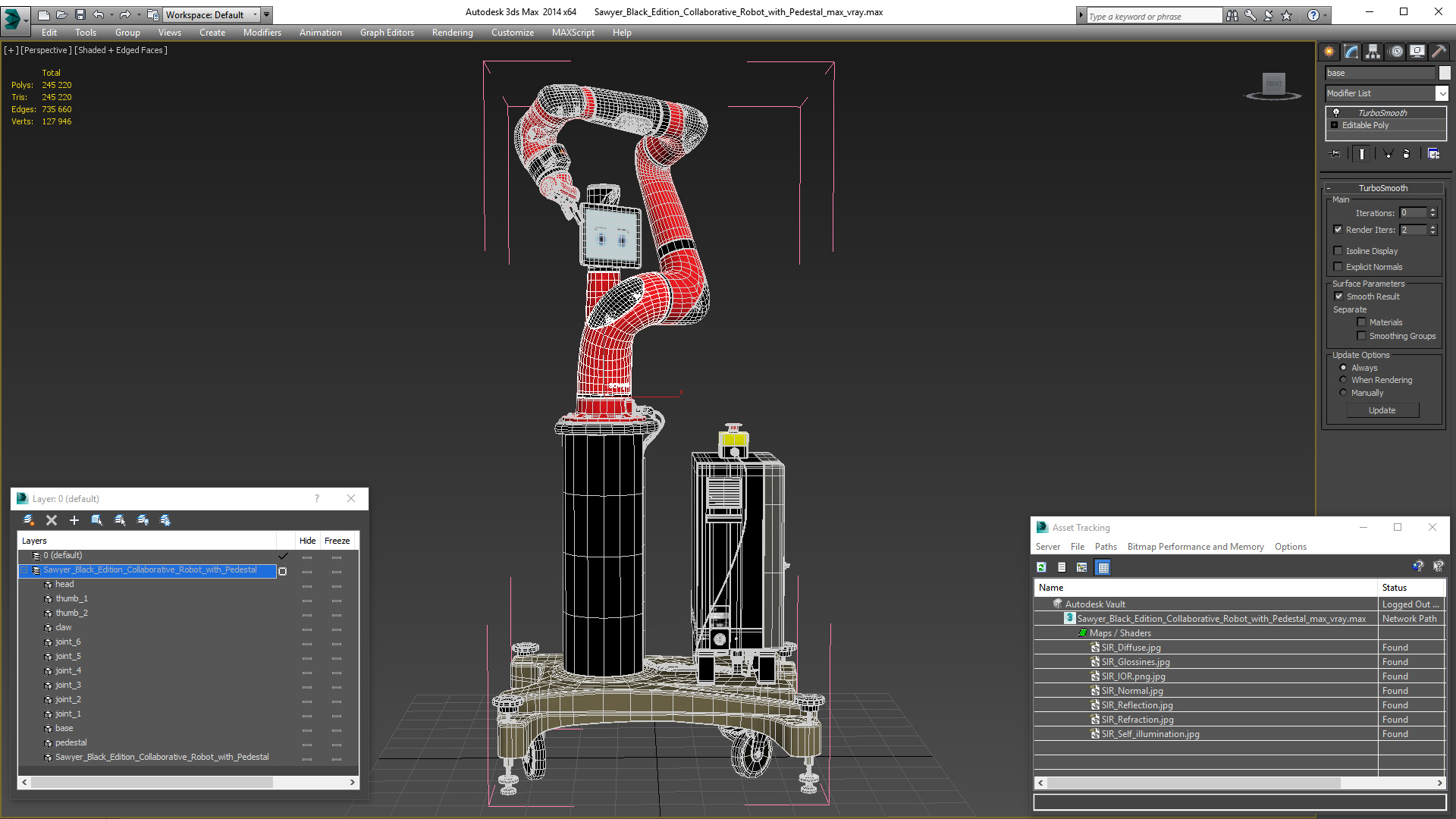The image size is (1456, 819).
Task: Click the TurboSmooth modifier icon
Action: click(1336, 112)
